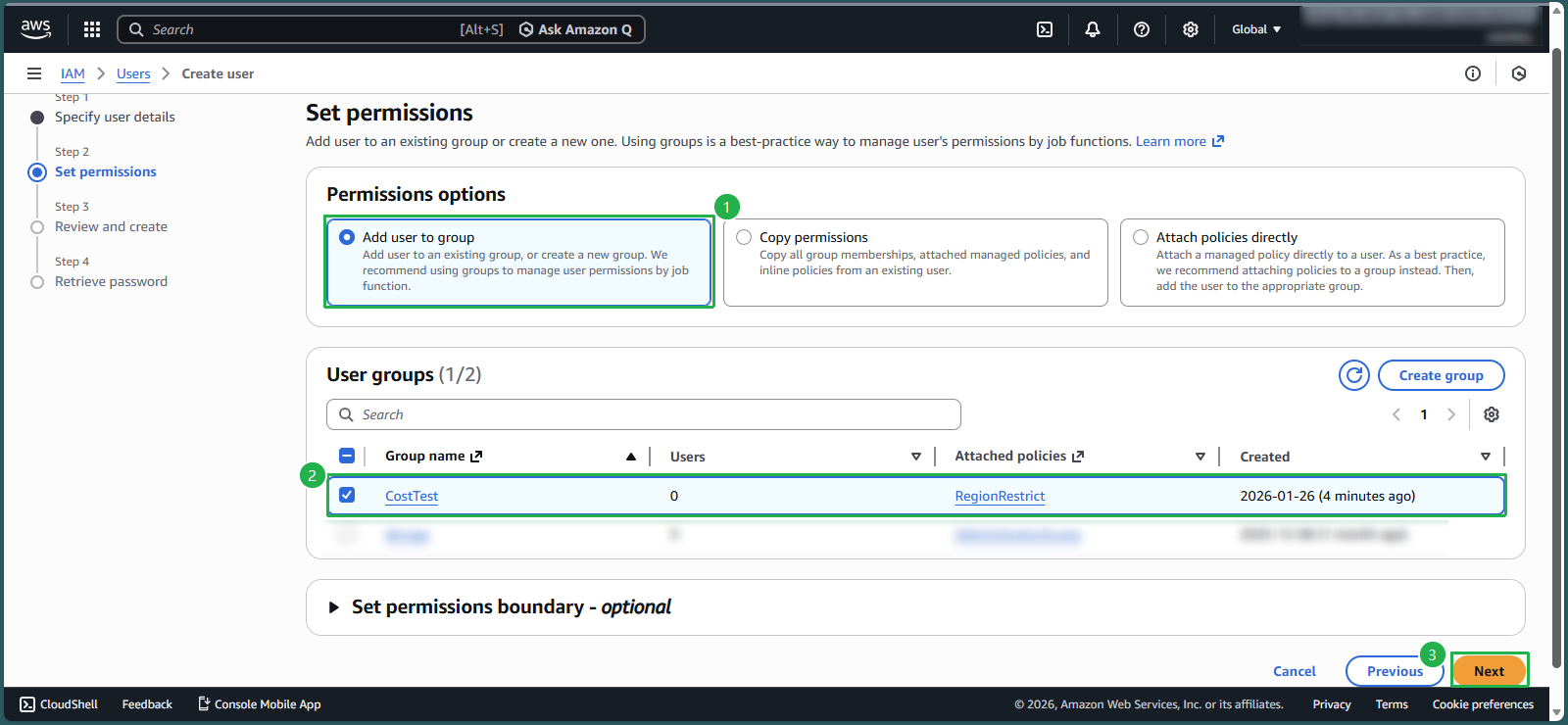Toggle the hamburger side navigation menu
Image resolution: width=1568 pixels, height=725 pixels.
pos(34,73)
